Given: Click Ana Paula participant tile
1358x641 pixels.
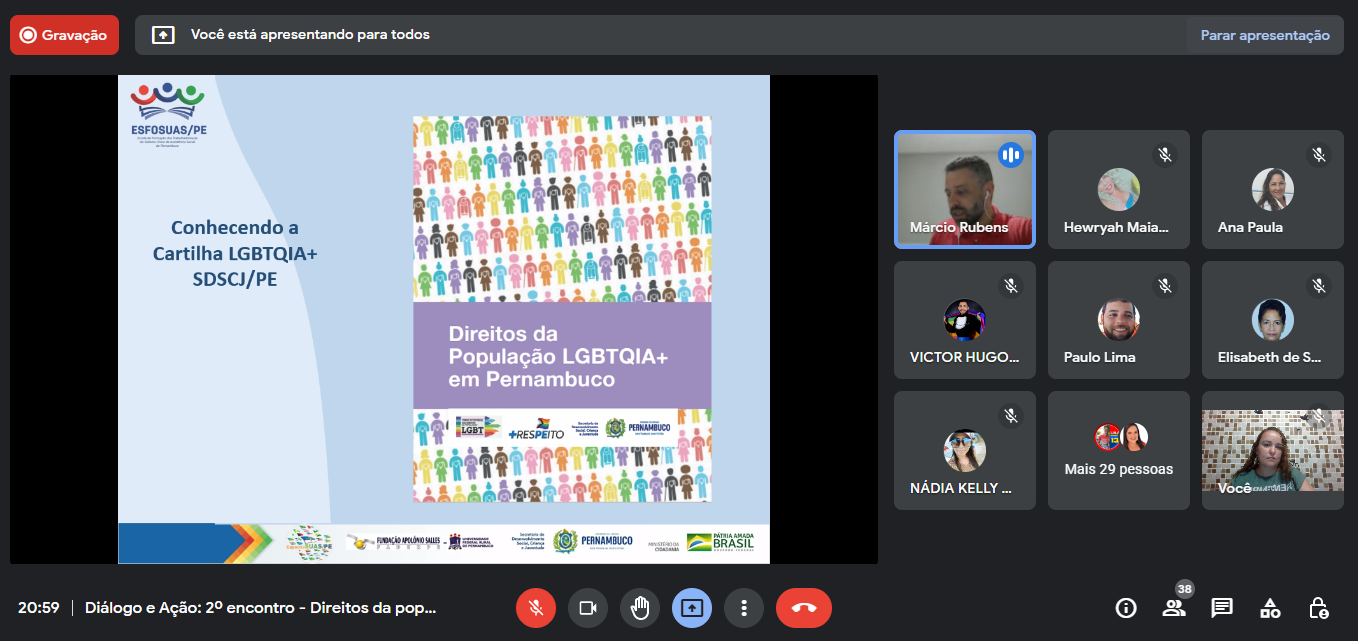Looking at the screenshot, I should 1272,188.
